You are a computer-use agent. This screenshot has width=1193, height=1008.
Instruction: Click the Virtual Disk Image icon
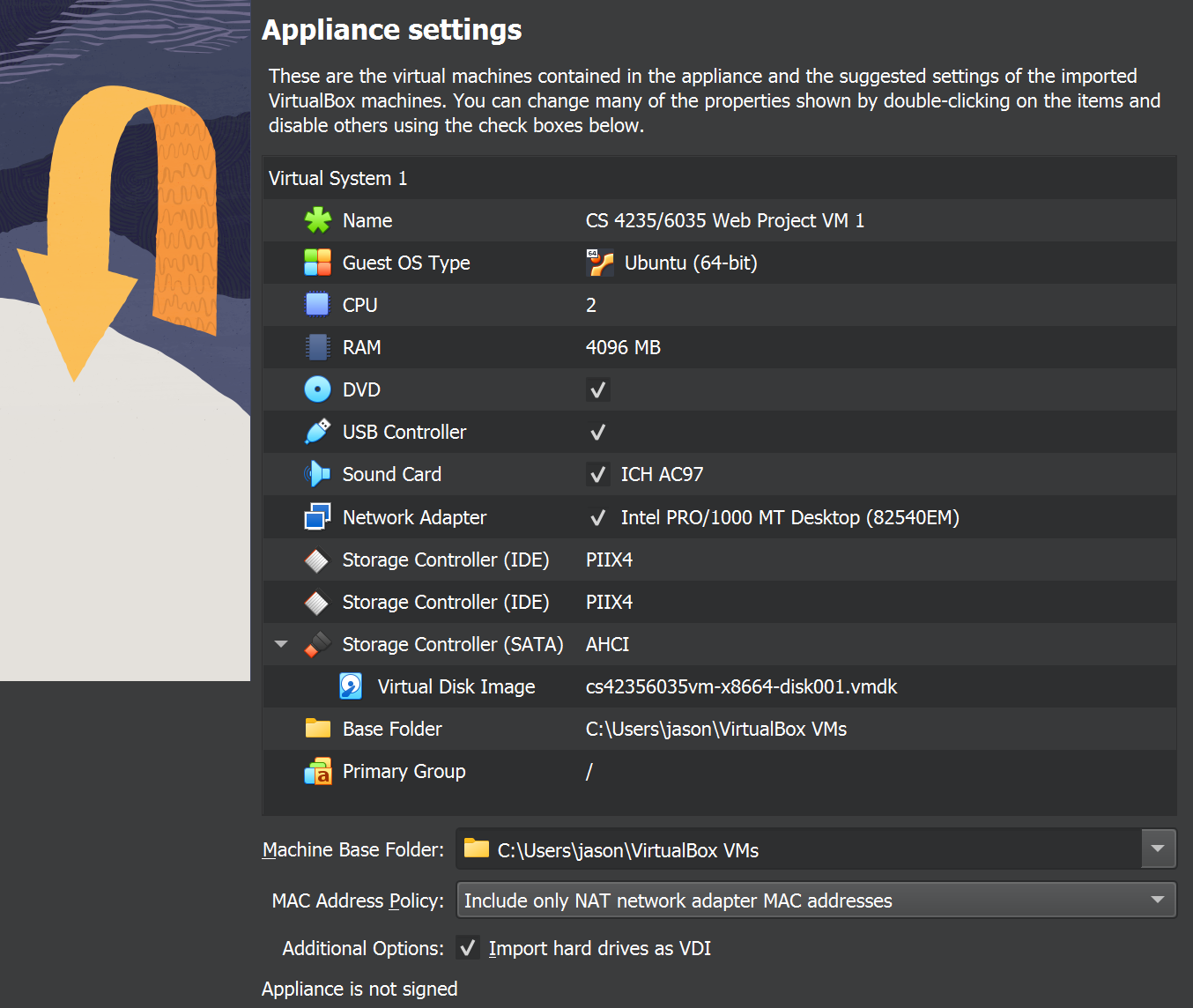click(351, 686)
